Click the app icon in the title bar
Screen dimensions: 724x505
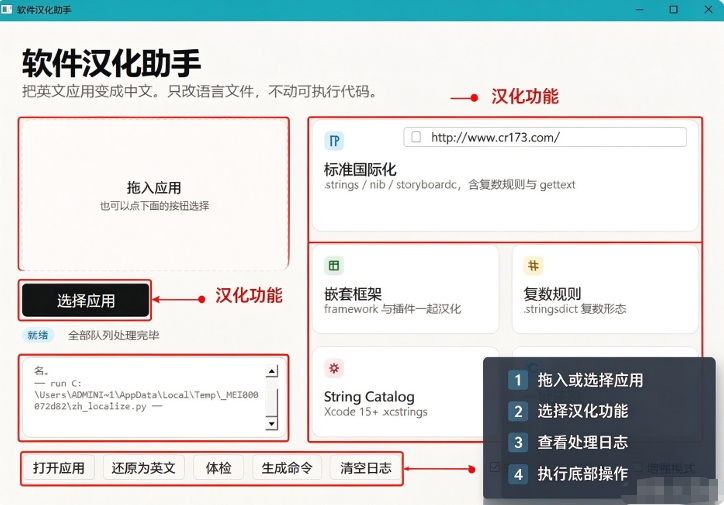[x=6, y=9]
